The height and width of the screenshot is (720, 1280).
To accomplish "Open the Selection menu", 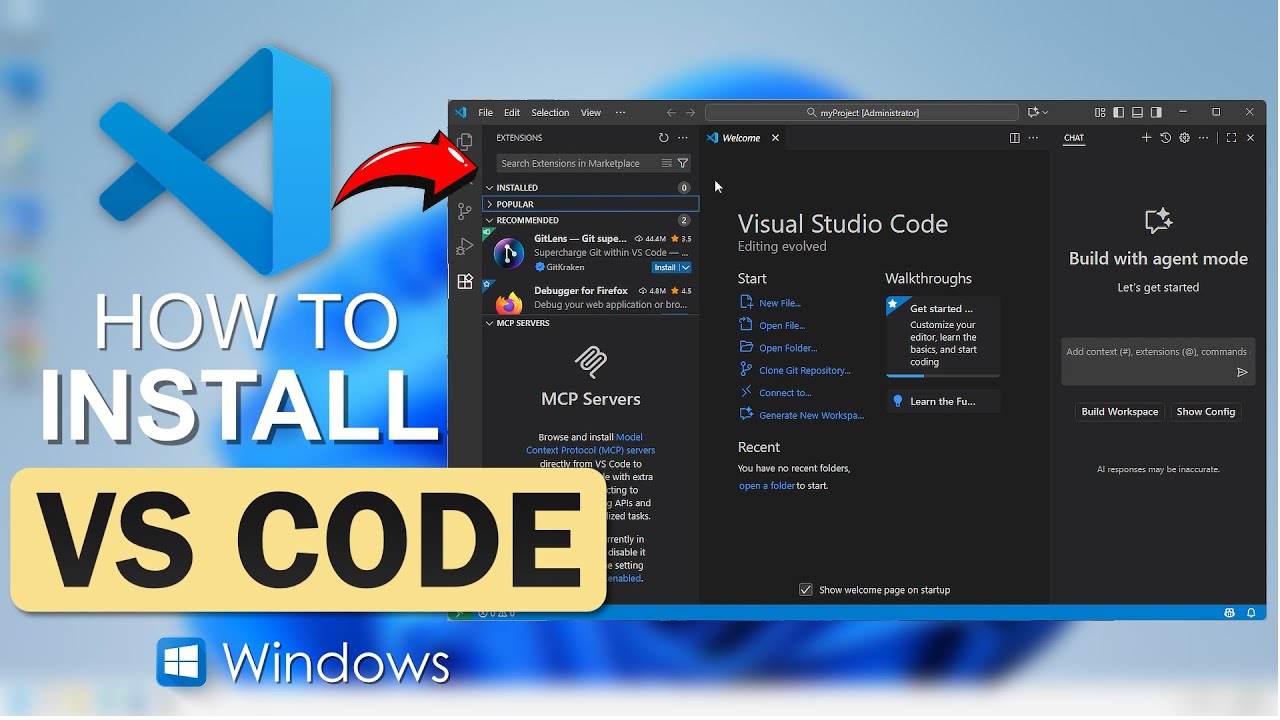I will point(550,113).
